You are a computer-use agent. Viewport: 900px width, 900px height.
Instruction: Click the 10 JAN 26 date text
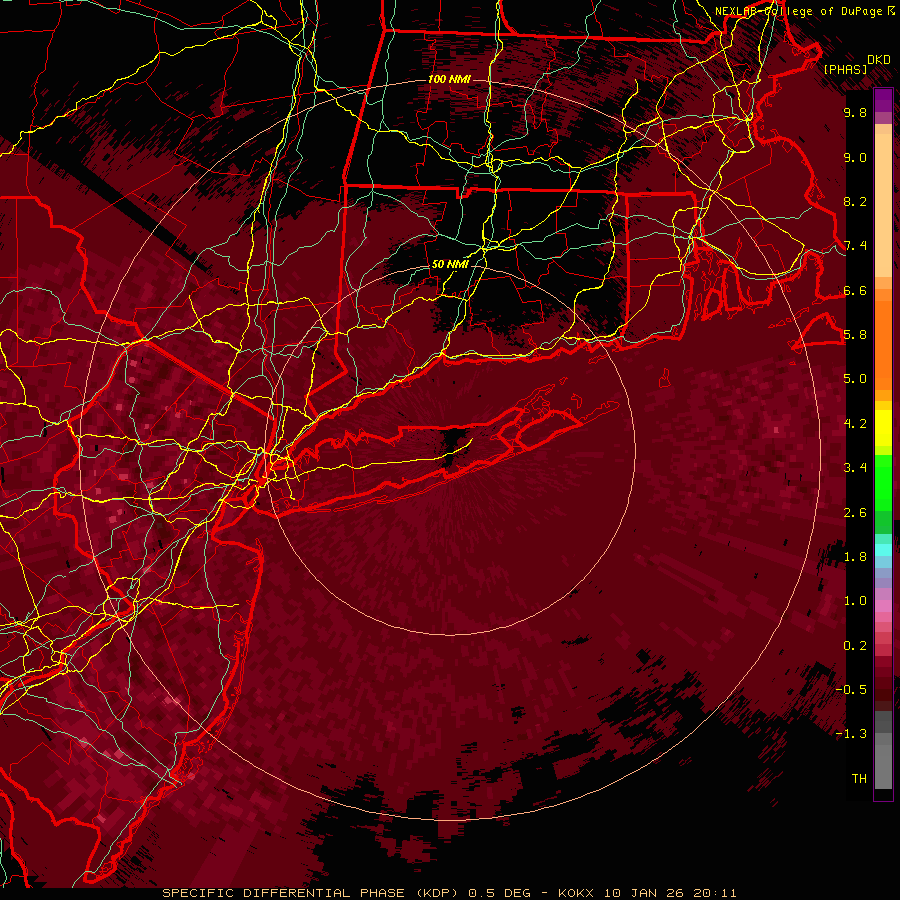click(642, 893)
